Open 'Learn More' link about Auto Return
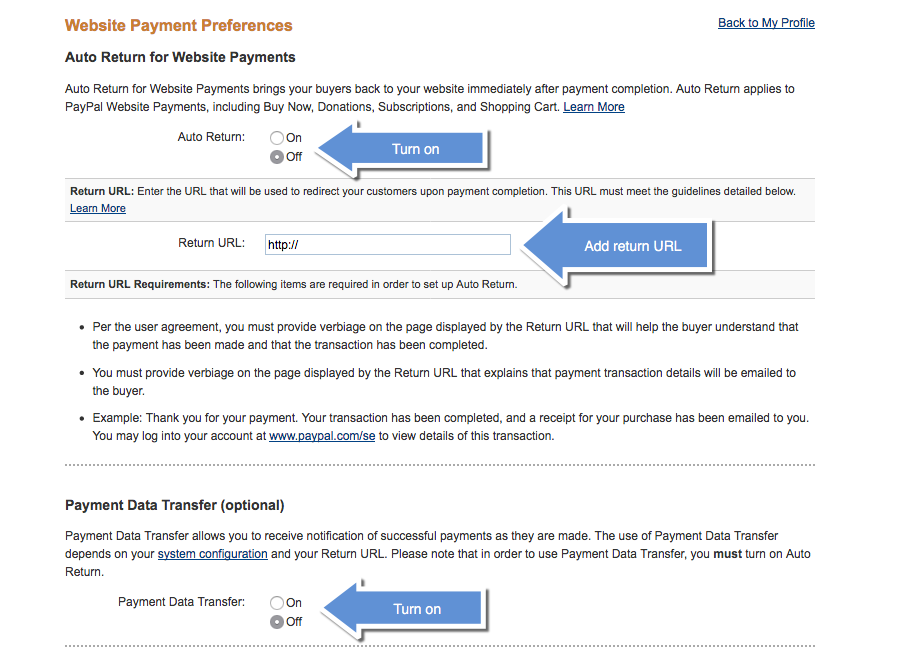 coord(593,106)
